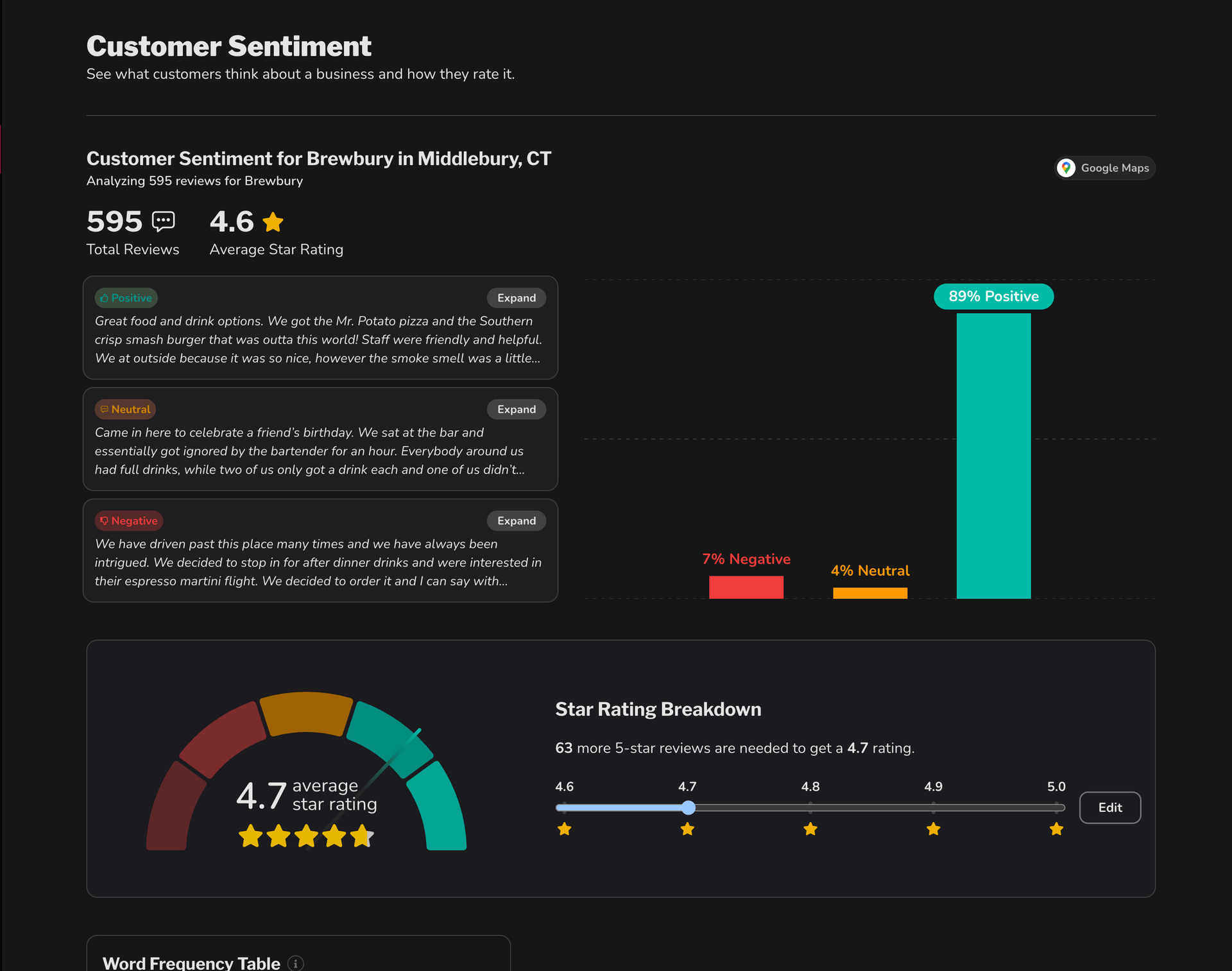Set rating slider to 4.9 tick

(x=934, y=807)
